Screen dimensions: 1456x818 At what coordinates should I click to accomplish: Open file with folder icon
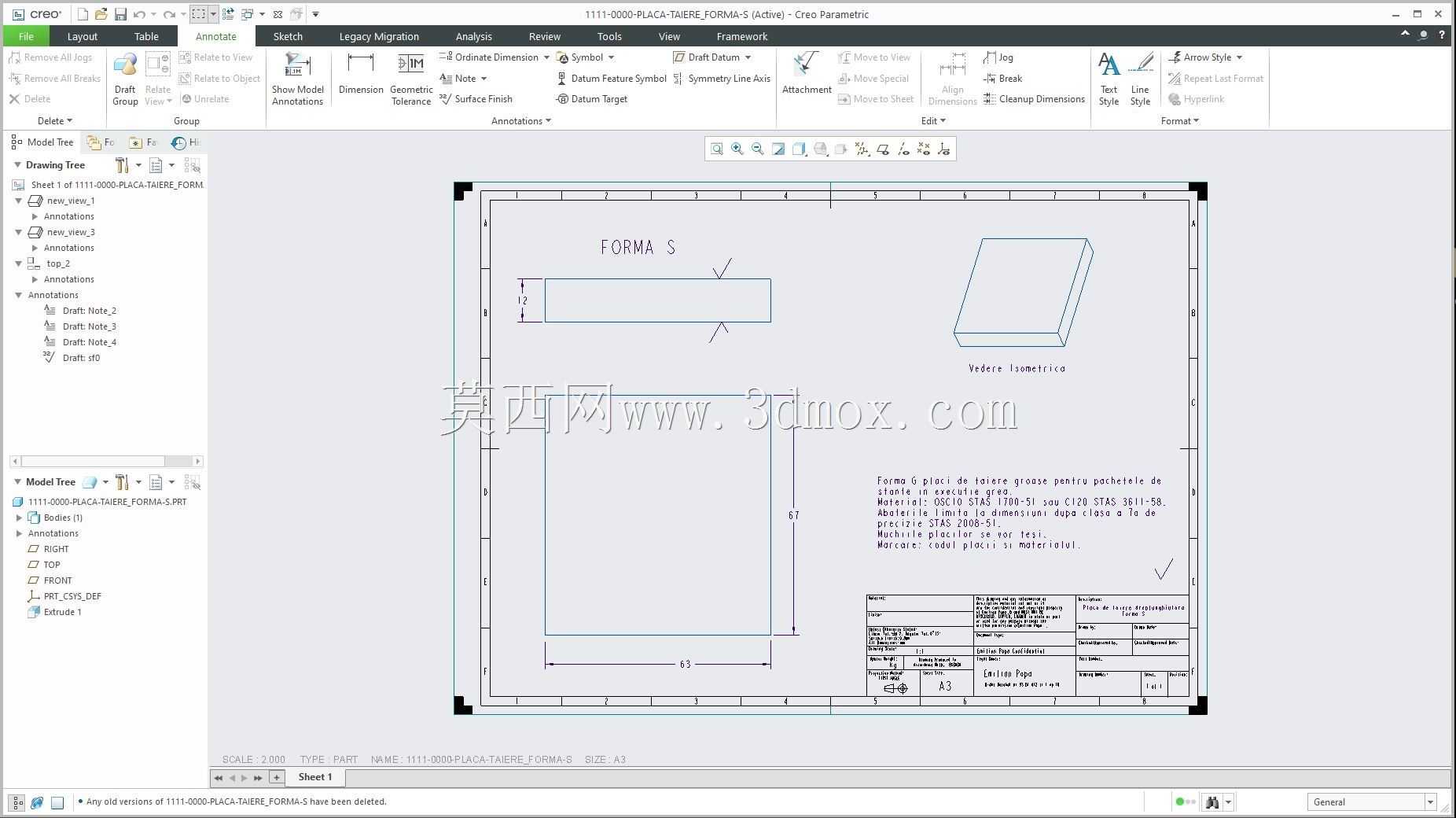(x=101, y=14)
